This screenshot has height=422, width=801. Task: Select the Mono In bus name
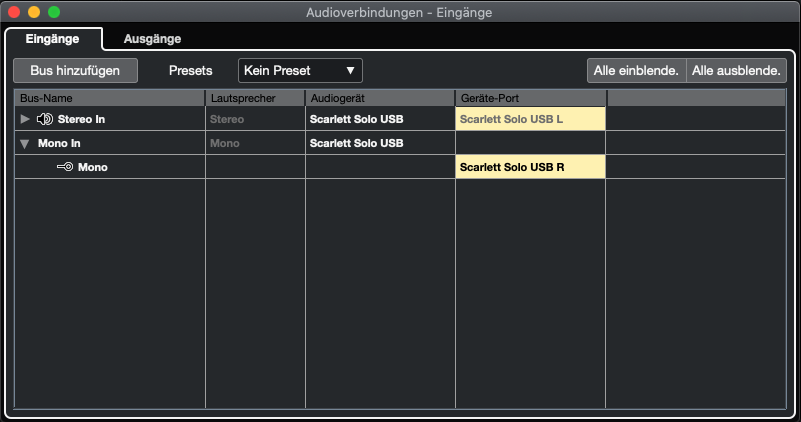point(59,143)
